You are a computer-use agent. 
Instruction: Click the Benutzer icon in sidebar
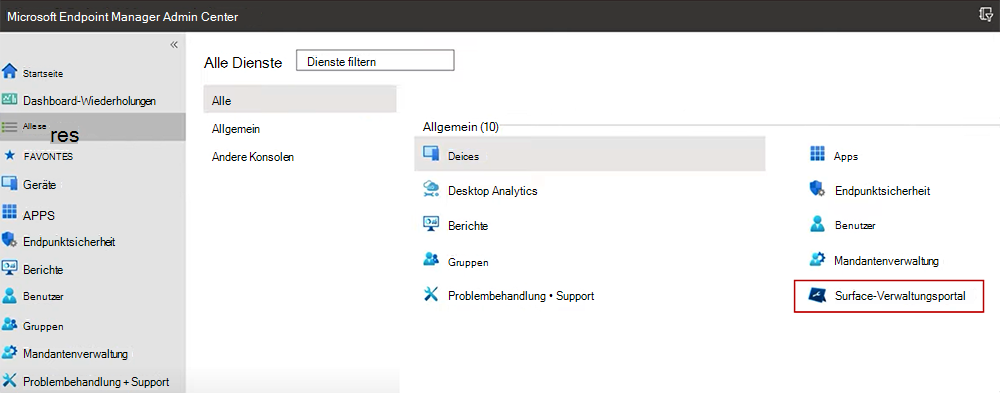pyautogui.click(x=9, y=296)
